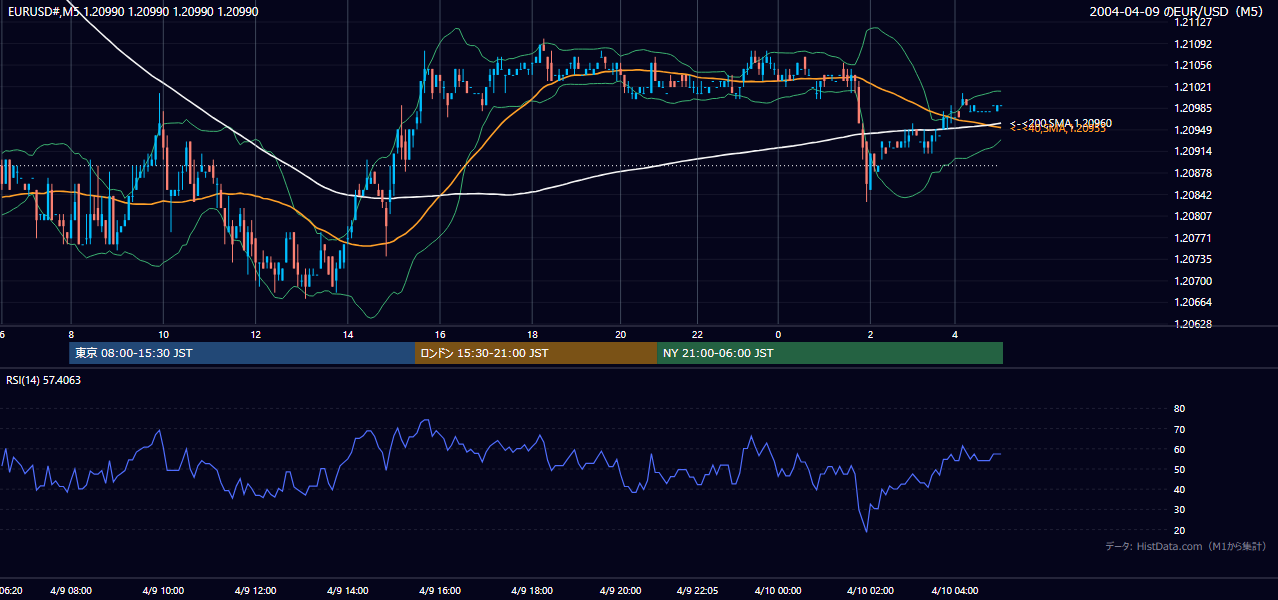Select the ロンドン 15:30-21:00 JST session bar
Image resolution: width=1278 pixels, height=600 pixels.
point(536,353)
